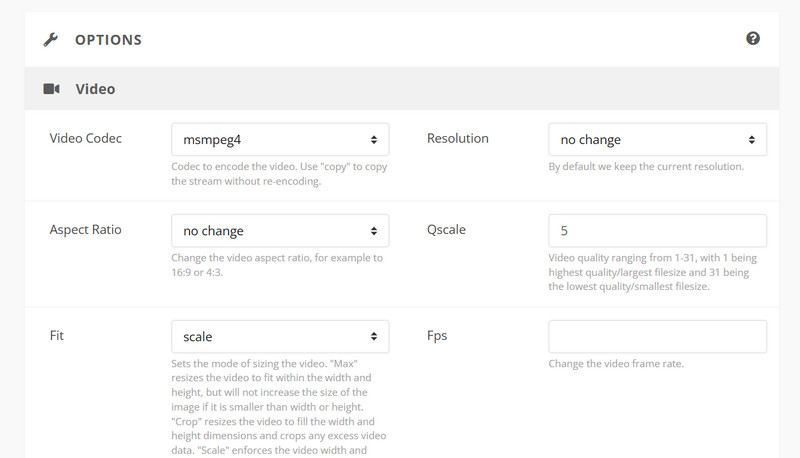
Task: Click the Fps label
Action: [x=437, y=336]
